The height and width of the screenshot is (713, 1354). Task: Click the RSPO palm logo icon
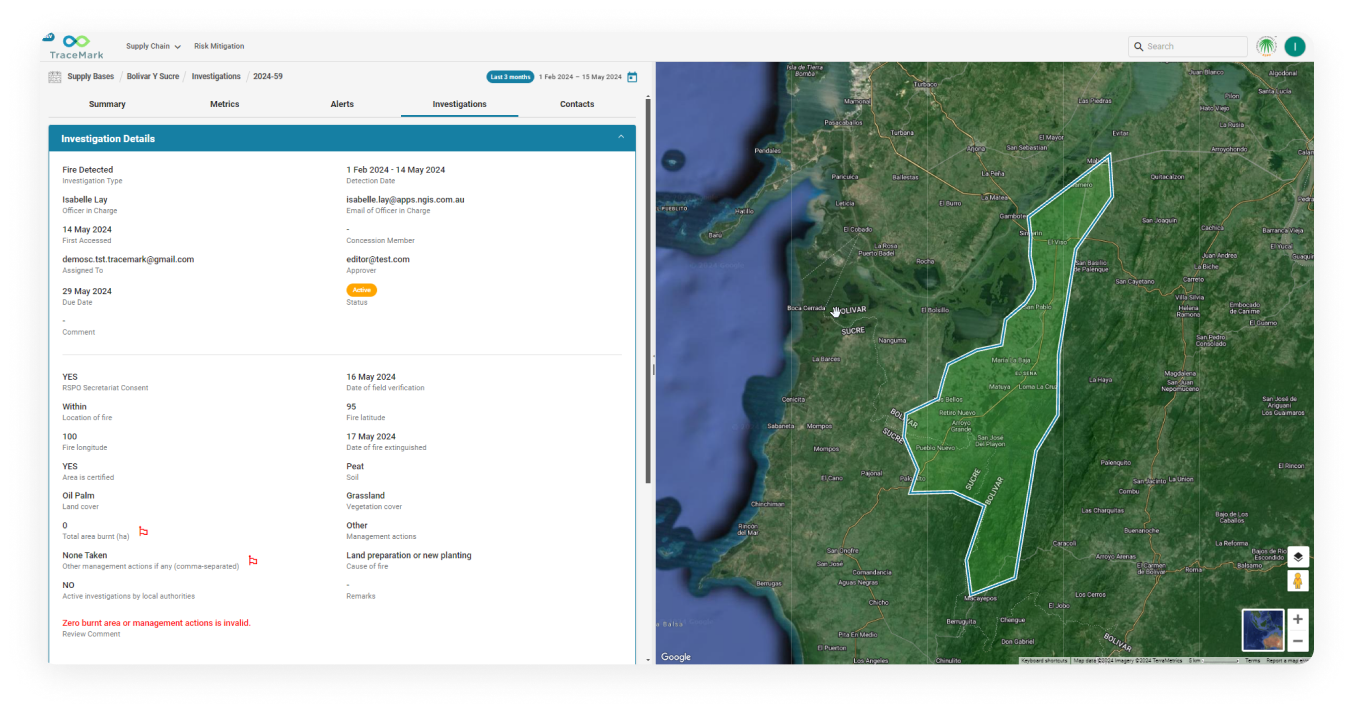[1266, 47]
